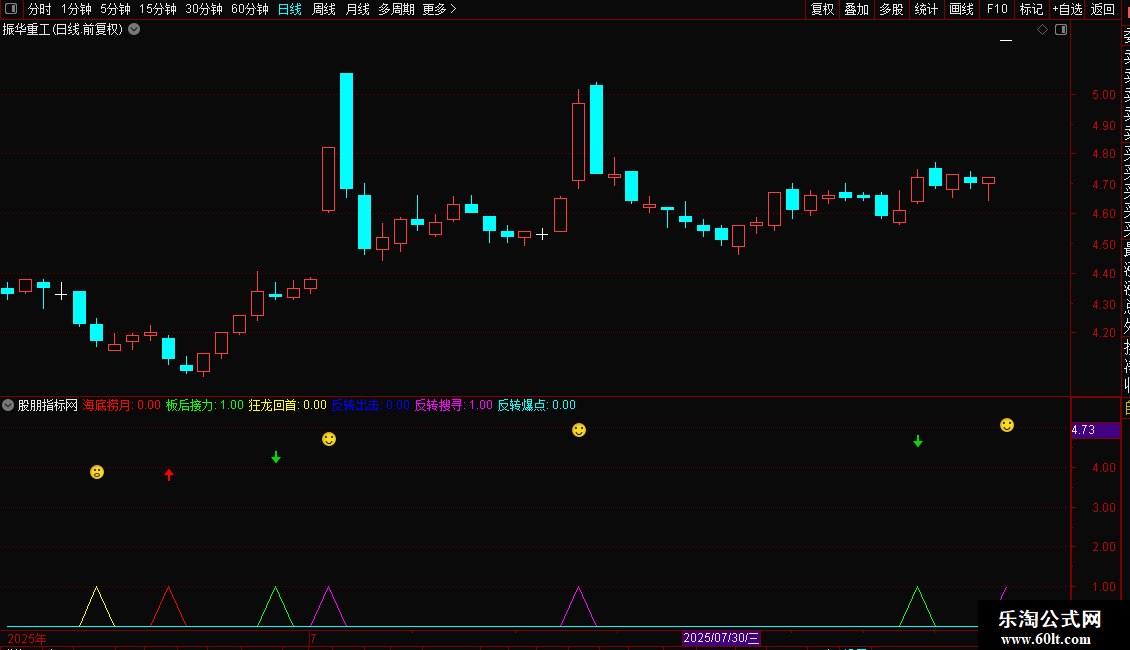The width and height of the screenshot is (1130, 650).
Task: Click the 振华重工(日线.前复权) chart title
Action: pos(63,30)
